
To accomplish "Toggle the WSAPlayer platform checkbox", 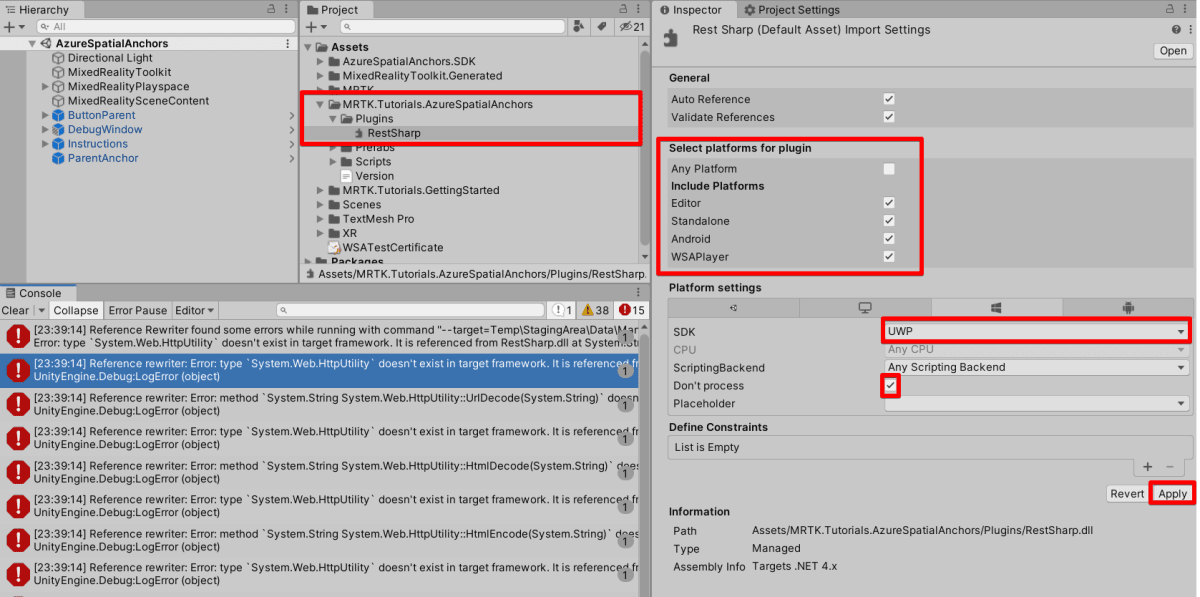I will click(x=889, y=257).
